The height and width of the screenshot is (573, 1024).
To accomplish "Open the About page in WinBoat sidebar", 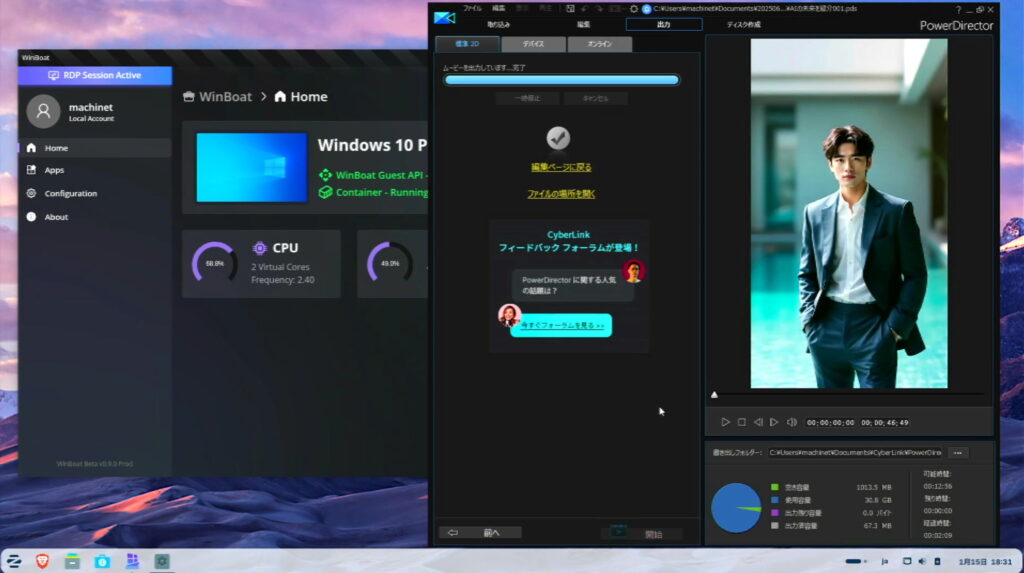I will coord(56,217).
